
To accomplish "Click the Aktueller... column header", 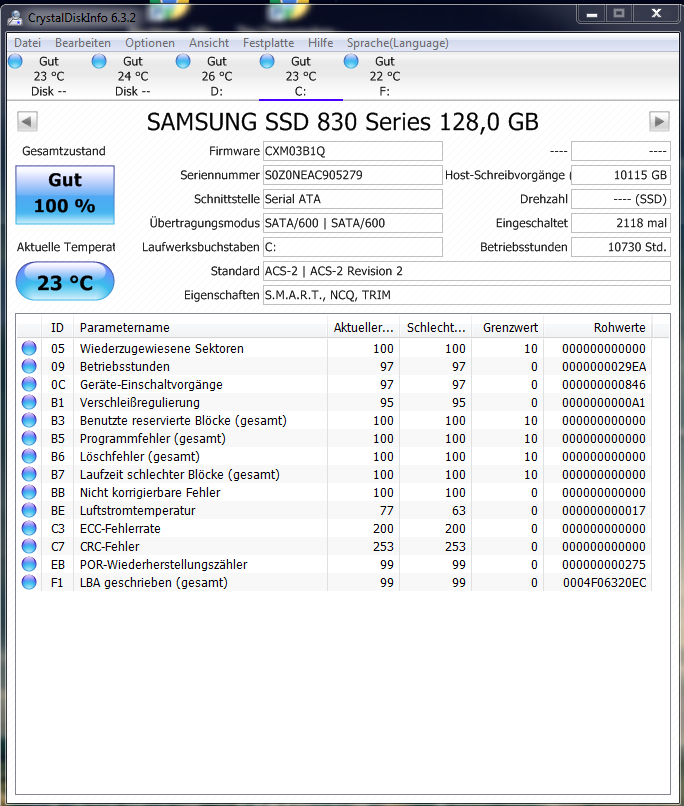I will coord(363,327).
